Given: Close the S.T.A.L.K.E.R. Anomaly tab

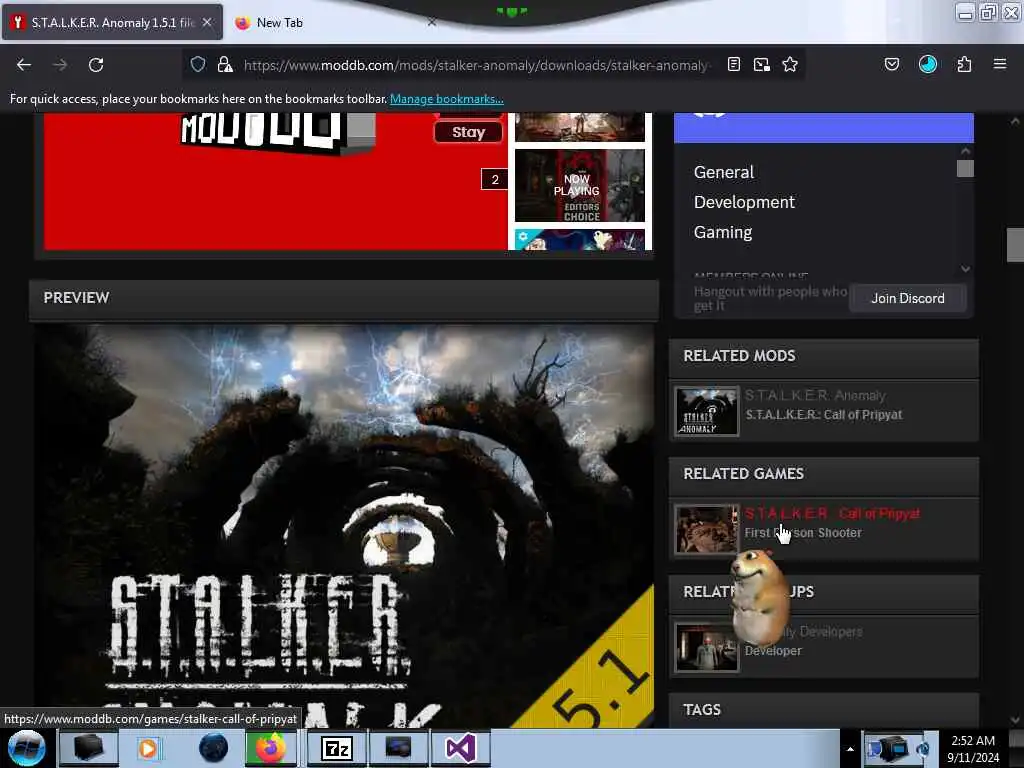Looking at the screenshot, I should click(207, 22).
